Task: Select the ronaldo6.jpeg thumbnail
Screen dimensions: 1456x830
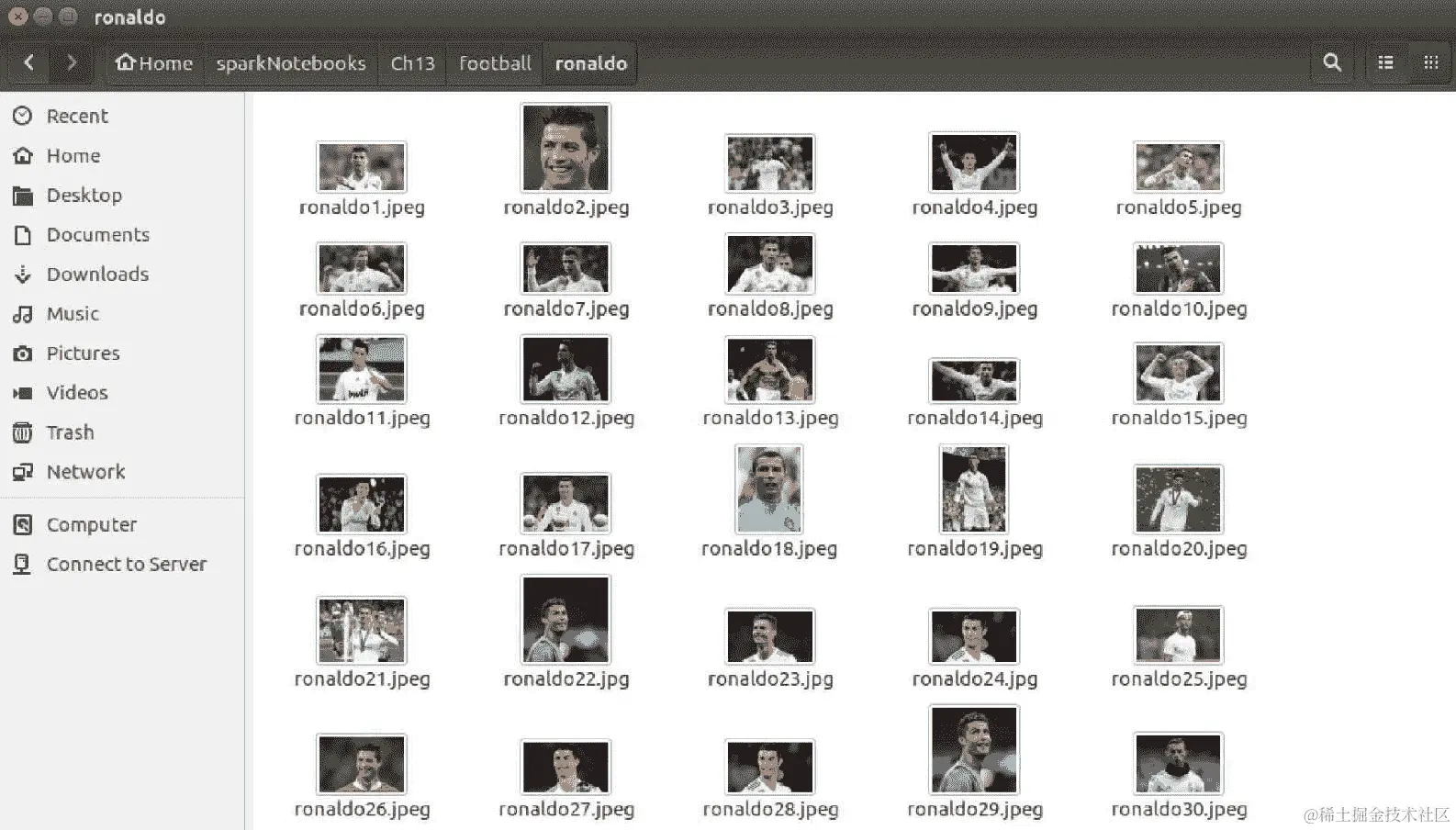Action: pyautogui.click(x=362, y=268)
